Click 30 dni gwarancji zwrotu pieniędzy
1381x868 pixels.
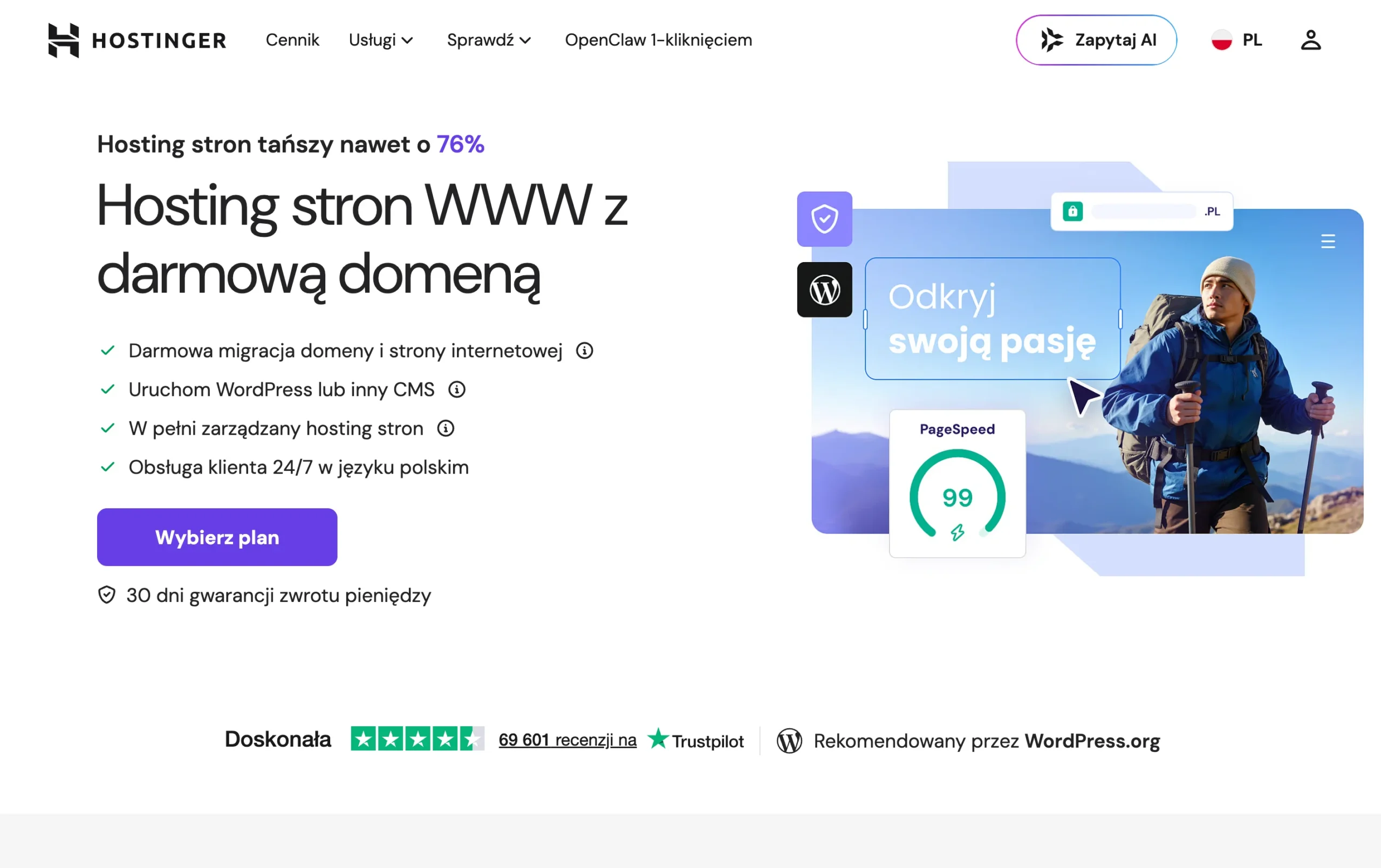pos(279,596)
